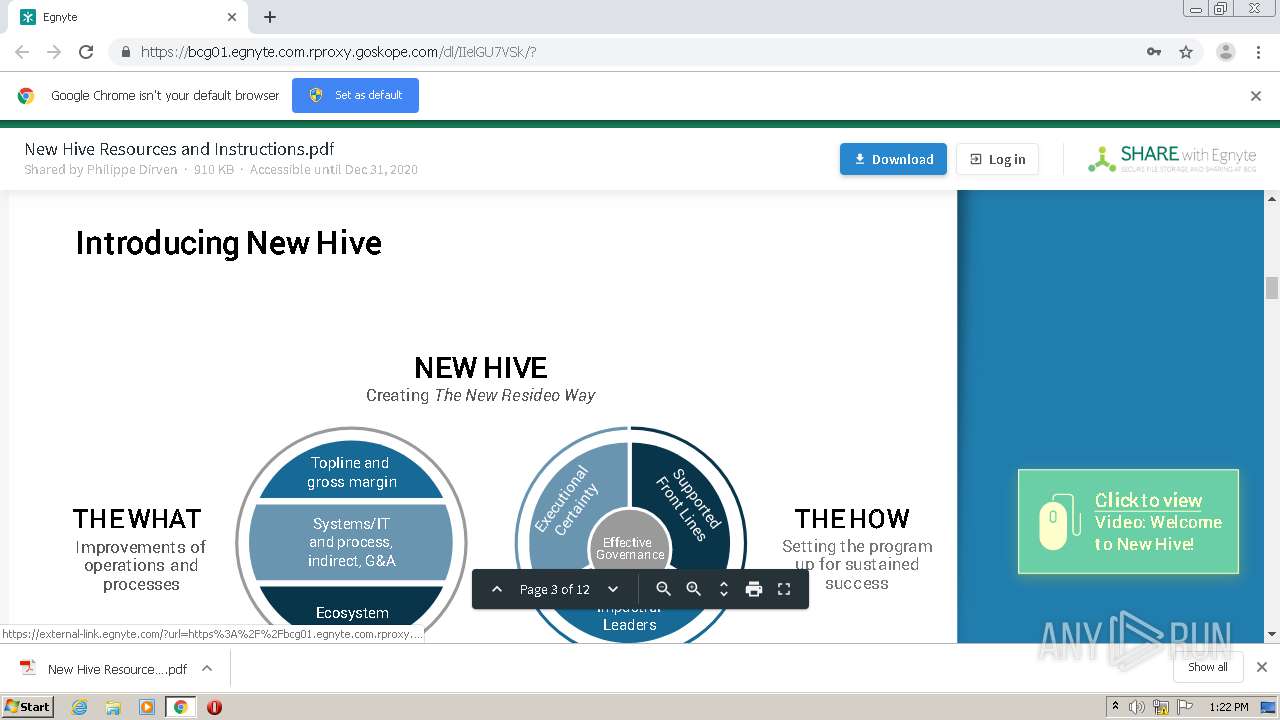
Task: Open the media player taskbar icon
Action: click(x=147, y=707)
